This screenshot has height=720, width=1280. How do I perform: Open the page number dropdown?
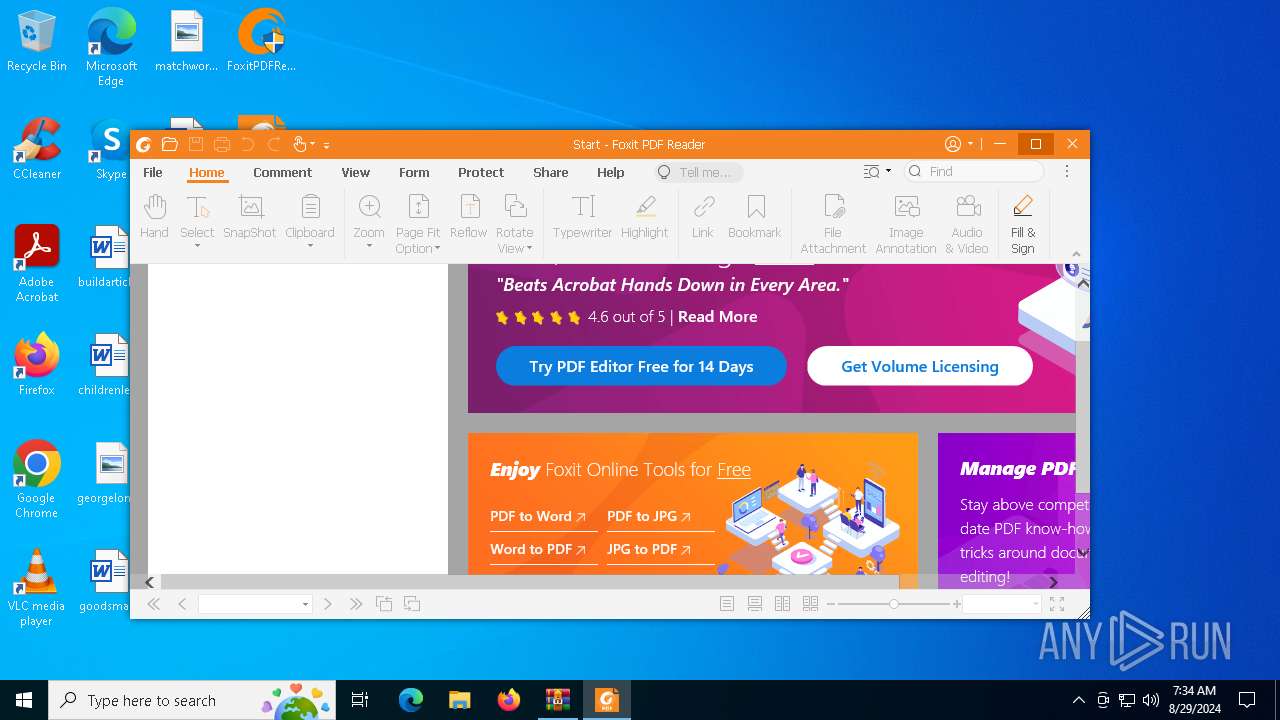tap(305, 604)
